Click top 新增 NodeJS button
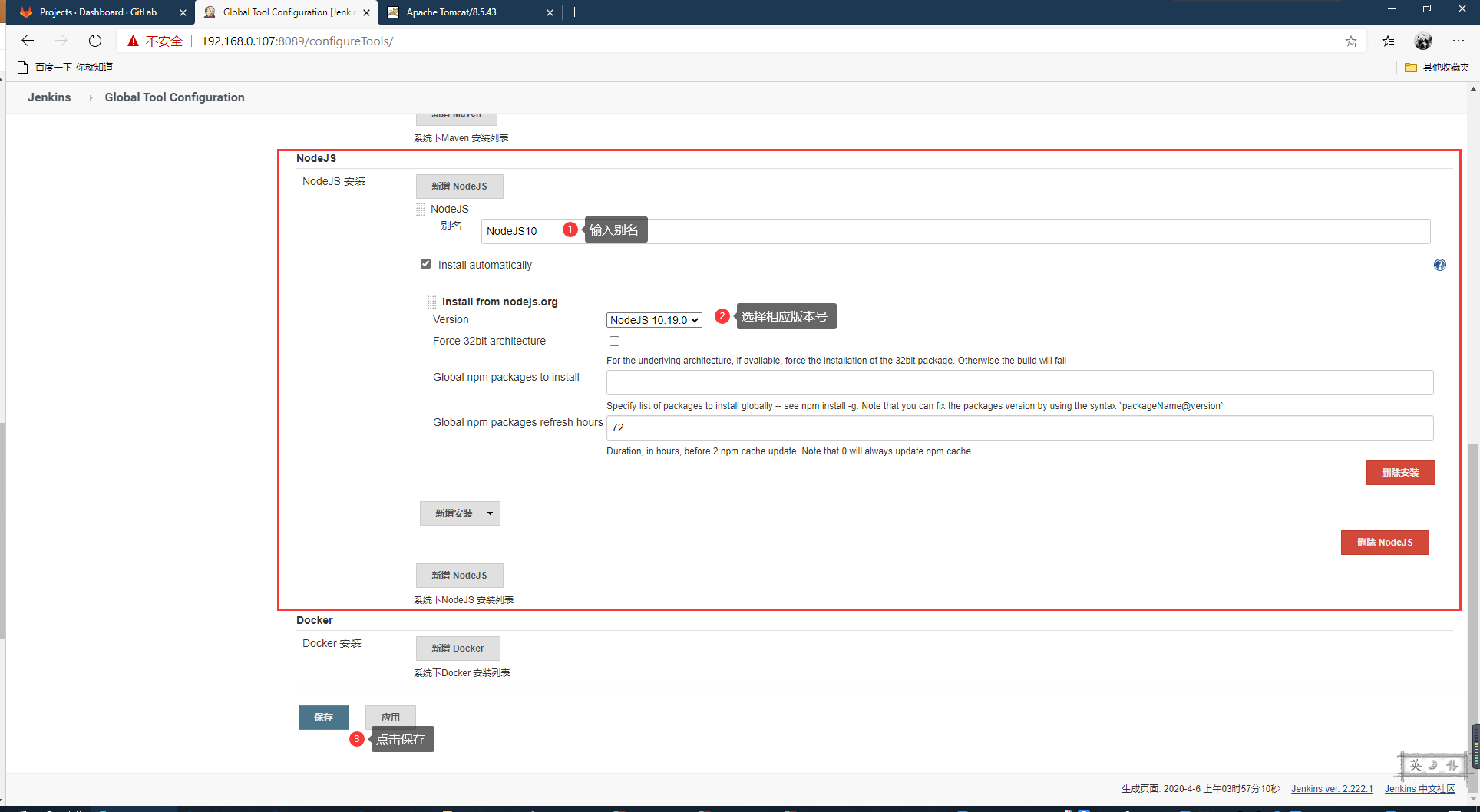This screenshot has height=812, width=1480. coord(459,186)
